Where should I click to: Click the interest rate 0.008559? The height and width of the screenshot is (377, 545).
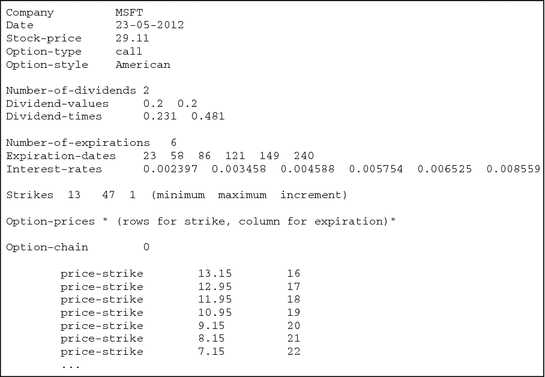tap(513, 169)
